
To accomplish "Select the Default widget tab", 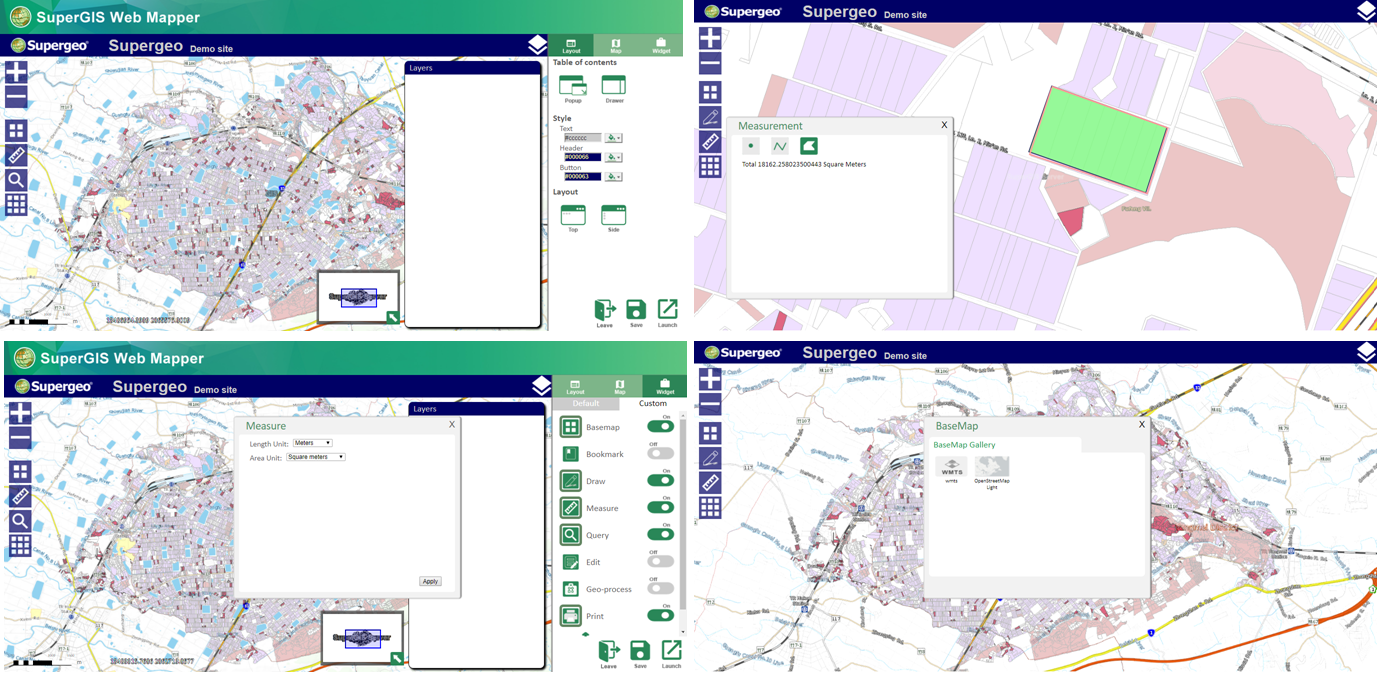I will coord(586,404).
